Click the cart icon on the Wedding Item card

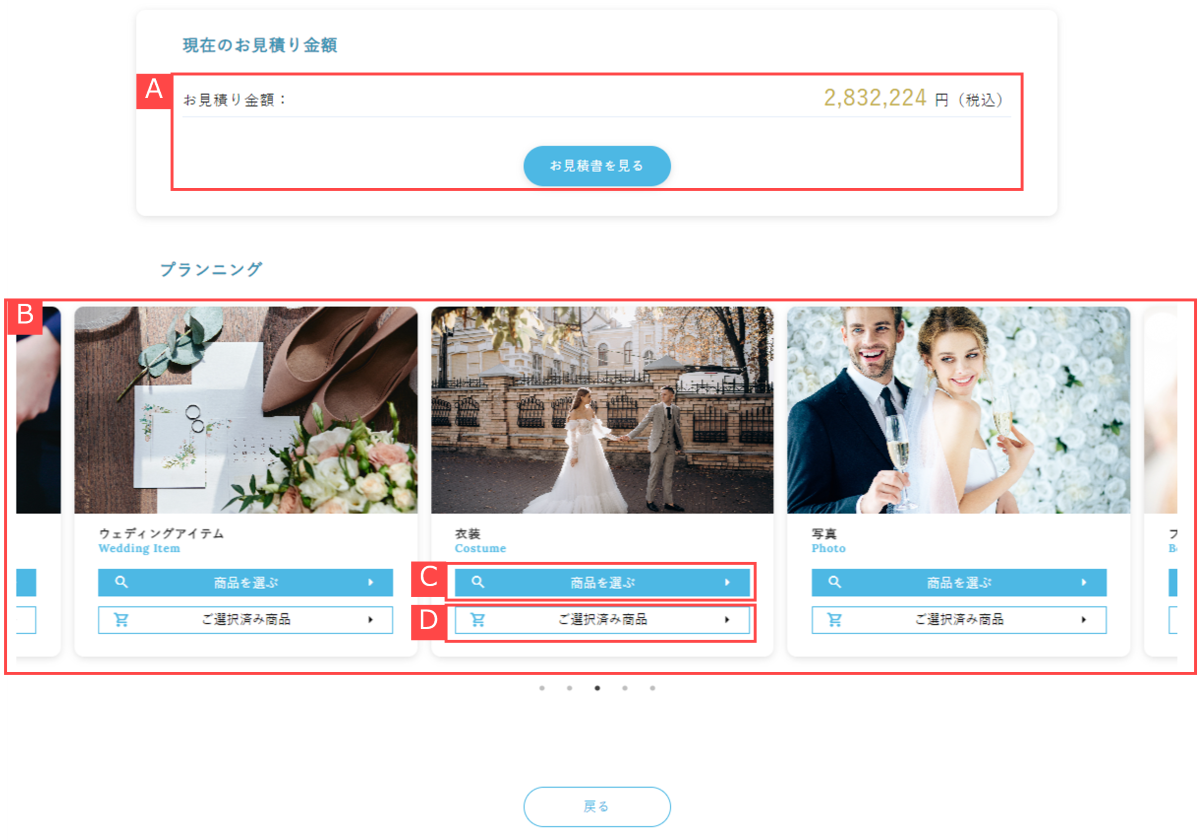(x=122, y=619)
